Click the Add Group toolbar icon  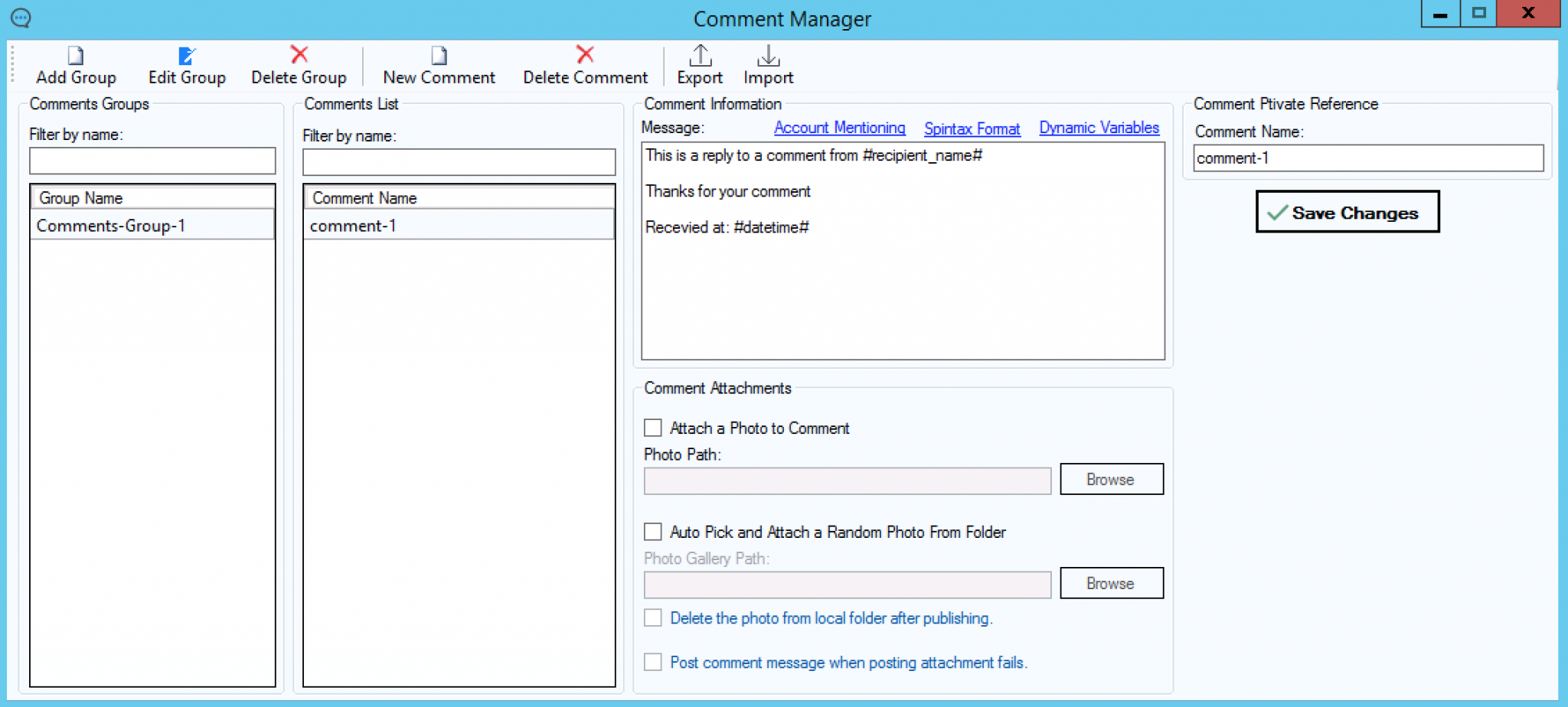click(75, 56)
